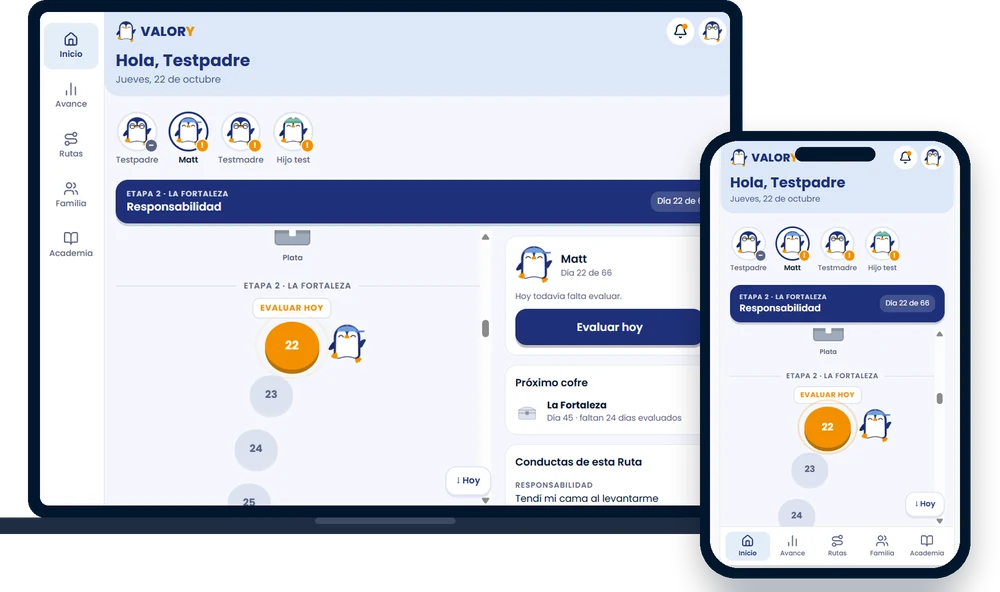
Task: Select Matt's avatar on the laptop screen
Action: point(188,131)
